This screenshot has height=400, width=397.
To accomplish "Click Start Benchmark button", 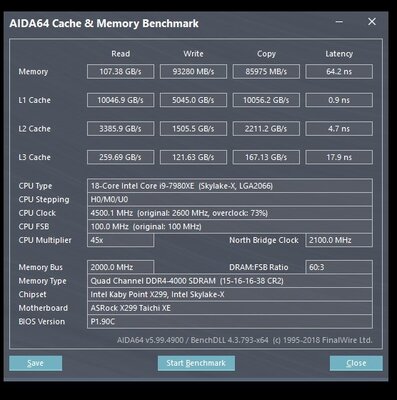I will (196, 363).
